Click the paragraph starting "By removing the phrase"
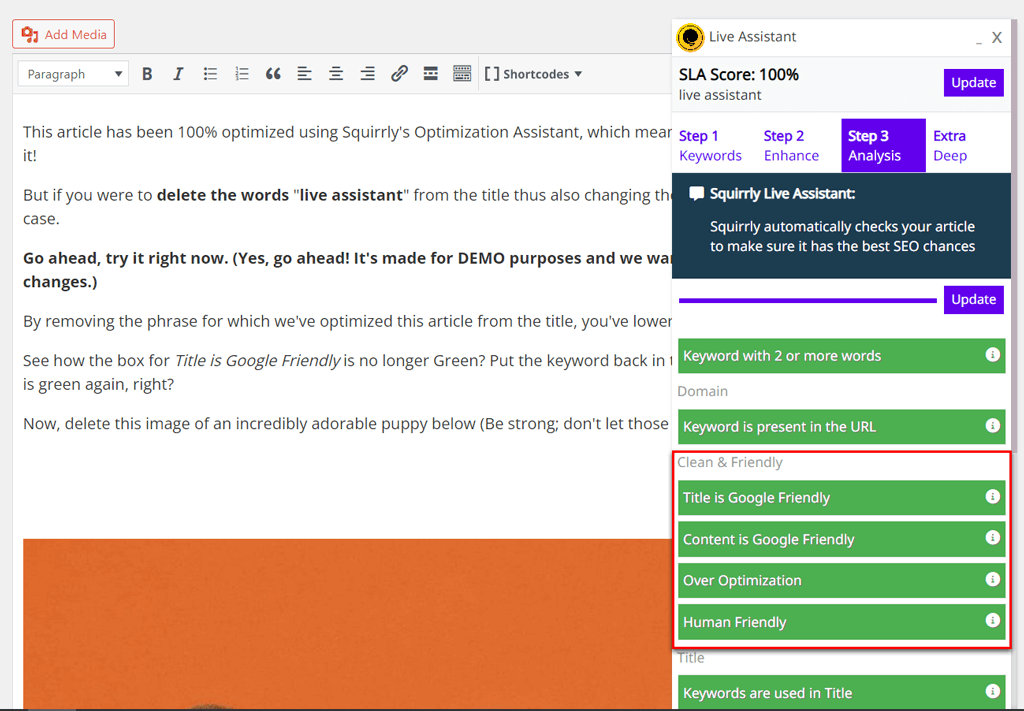This screenshot has height=711, width=1024. point(347,321)
